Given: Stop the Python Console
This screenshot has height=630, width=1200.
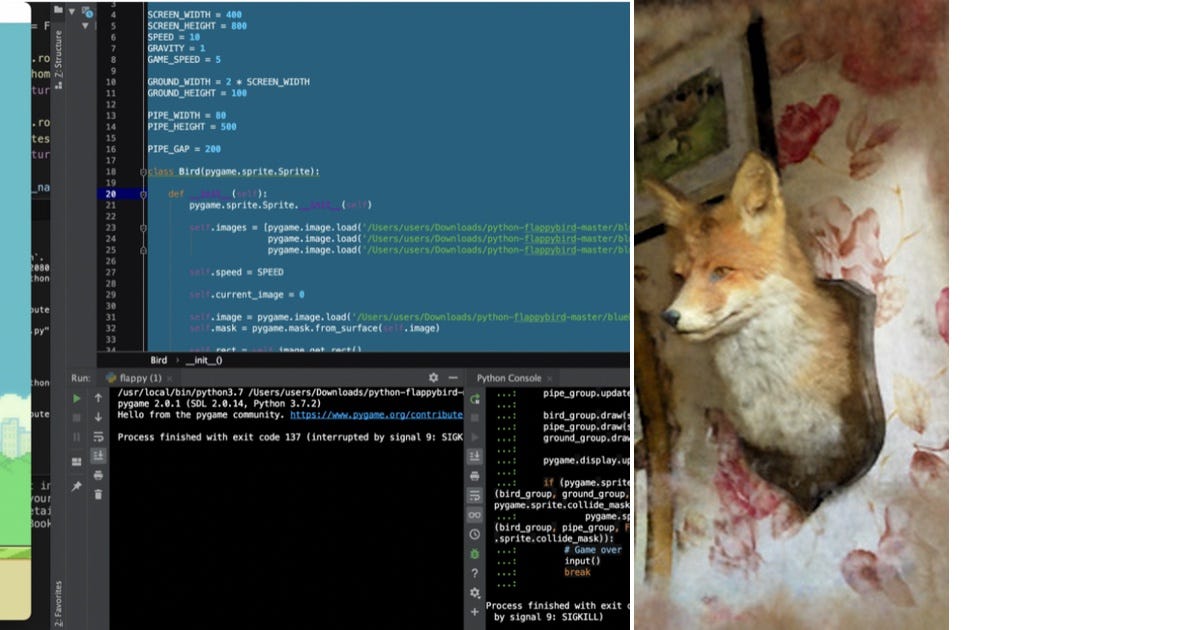Looking at the screenshot, I should tap(475, 417).
